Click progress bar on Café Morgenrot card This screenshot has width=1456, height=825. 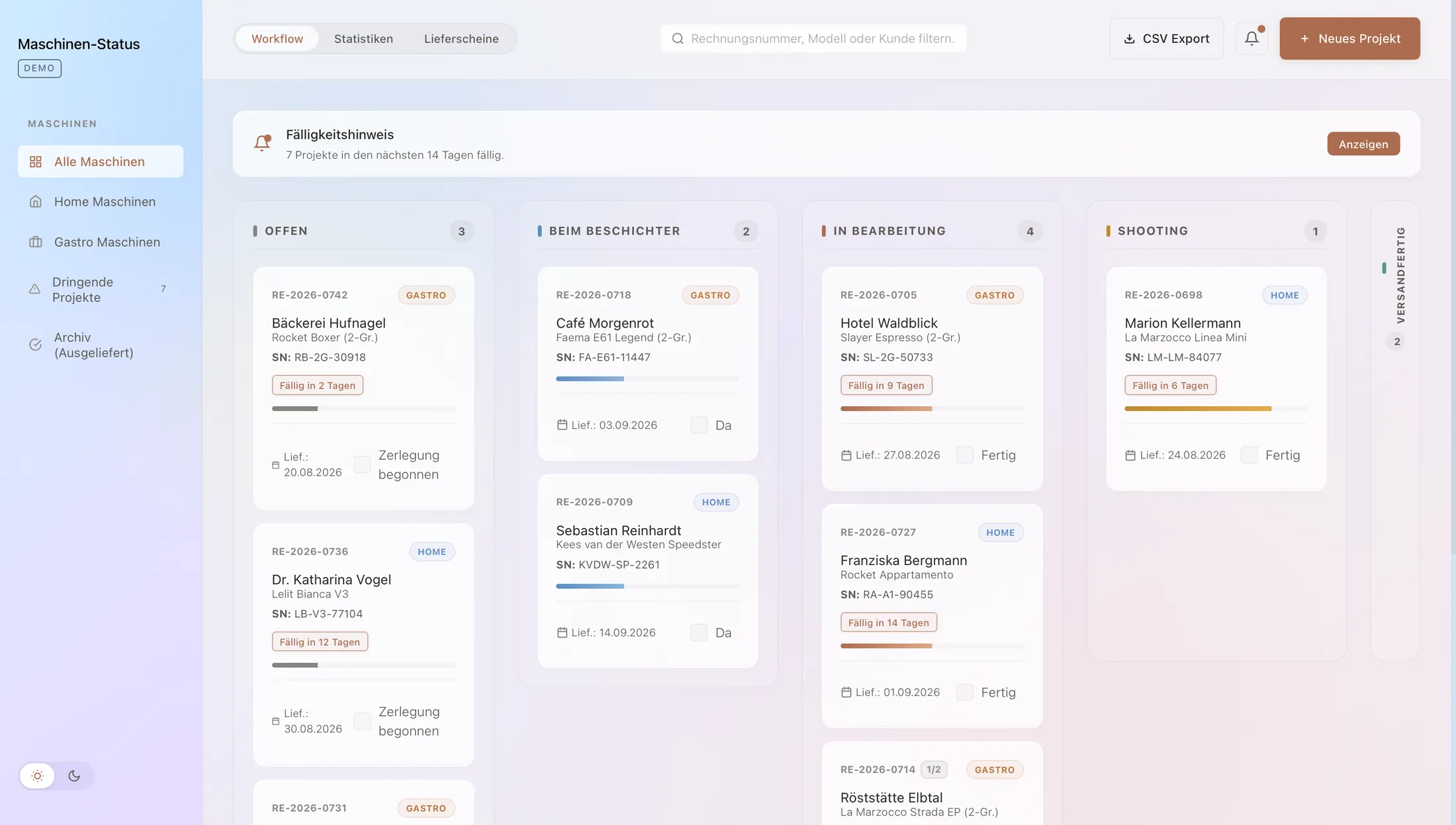tap(647, 379)
